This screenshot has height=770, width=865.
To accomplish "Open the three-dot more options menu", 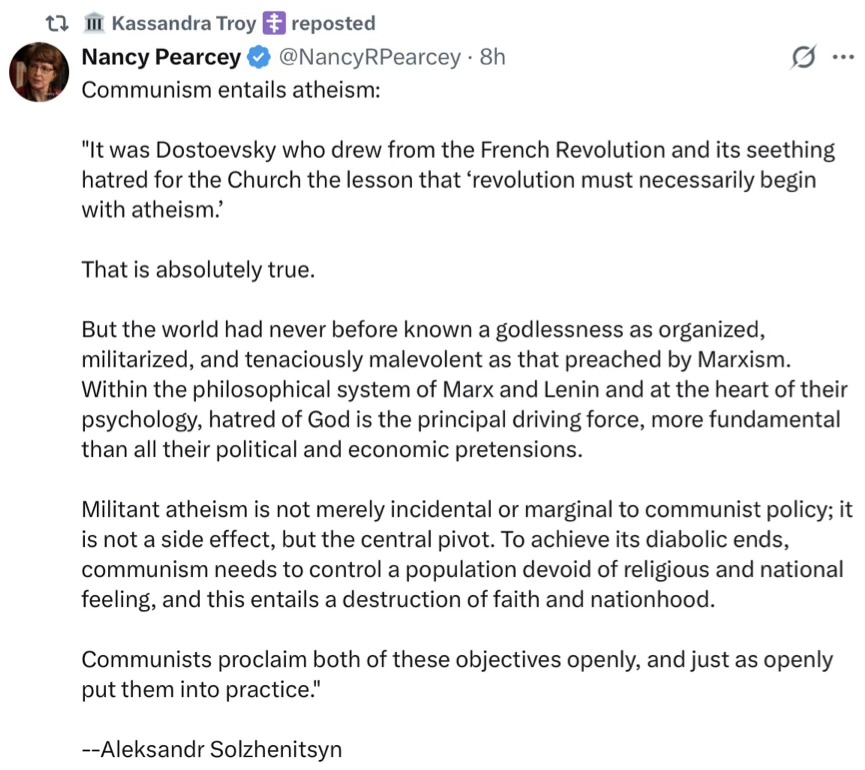I will (x=842, y=58).
